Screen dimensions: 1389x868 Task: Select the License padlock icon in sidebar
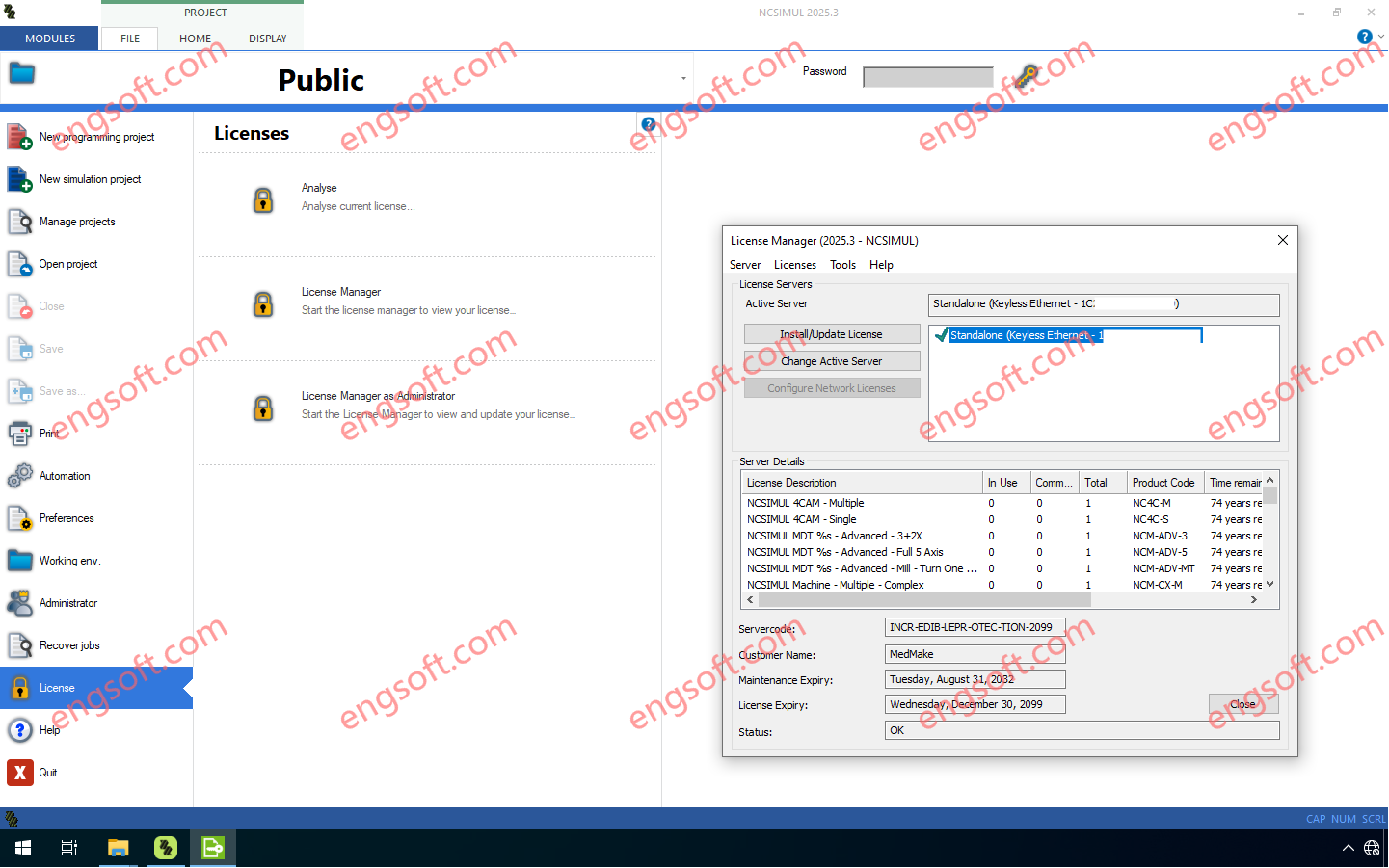pyautogui.click(x=20, y=688)
